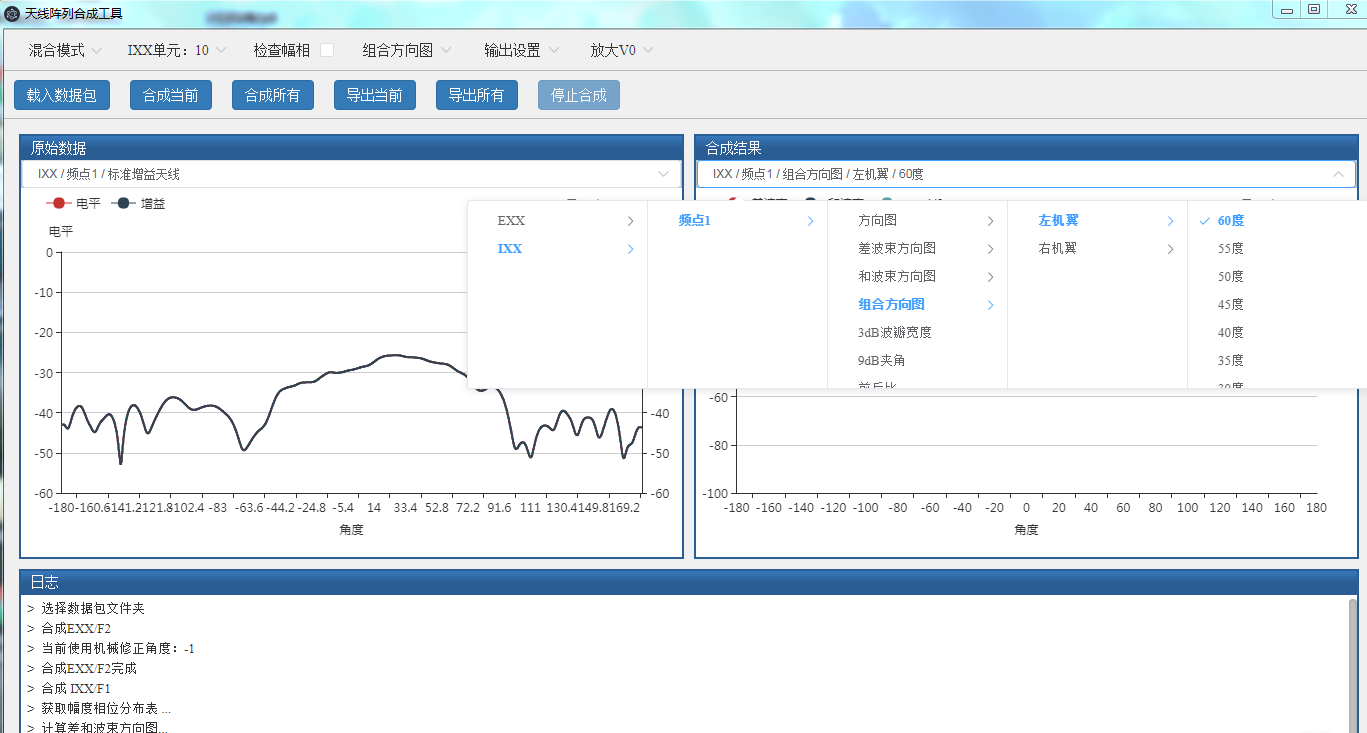This screenshot has height=733, width=1367.
Task: Expand arrow next to 差波束方向图
Action: [x=991, y=249]
